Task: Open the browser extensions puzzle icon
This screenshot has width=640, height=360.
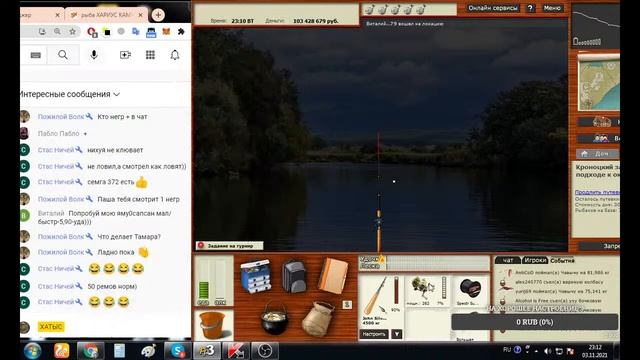Action: coord(181,31)
